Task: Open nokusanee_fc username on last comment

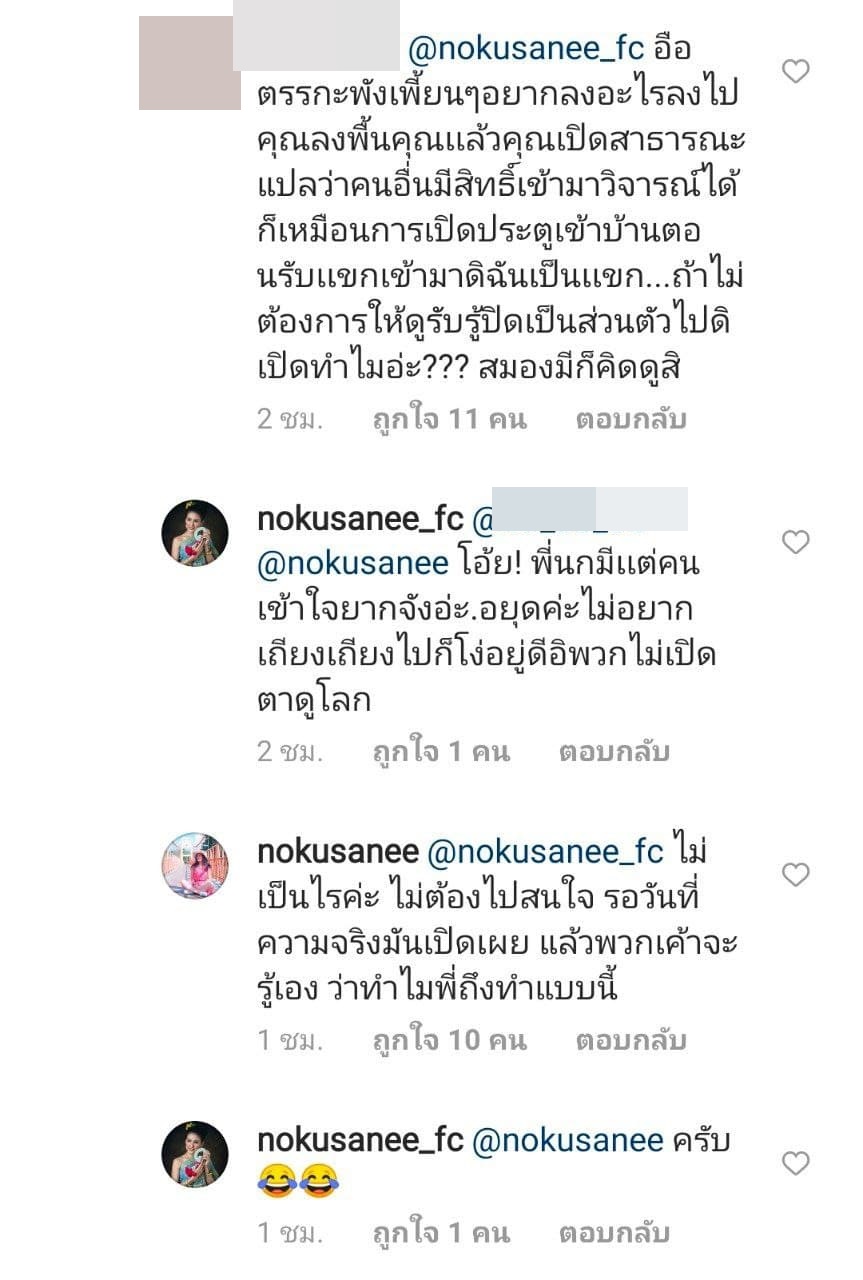Action: click(x=361, y=1140)
